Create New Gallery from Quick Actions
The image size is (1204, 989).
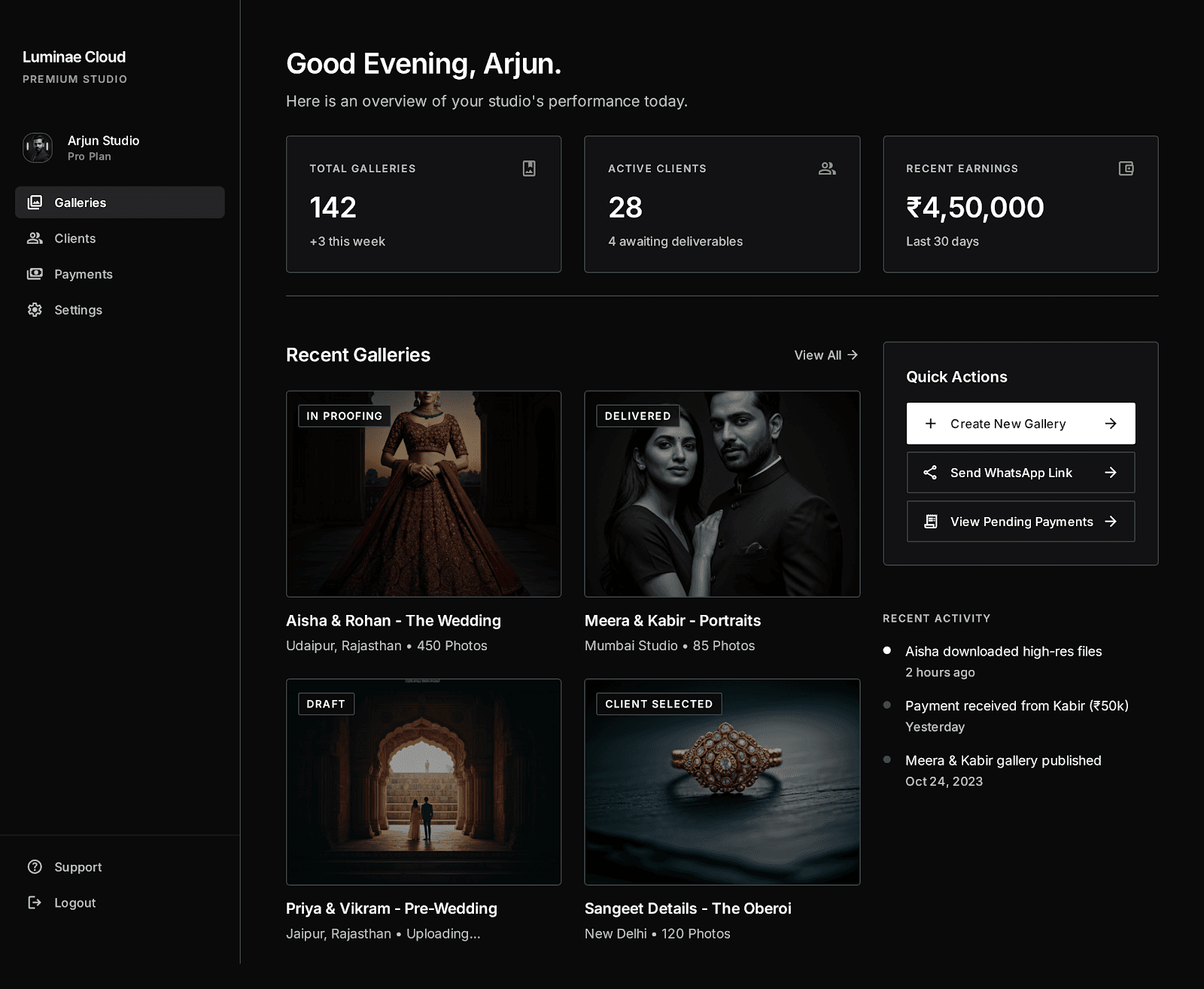click(1020, 424)
